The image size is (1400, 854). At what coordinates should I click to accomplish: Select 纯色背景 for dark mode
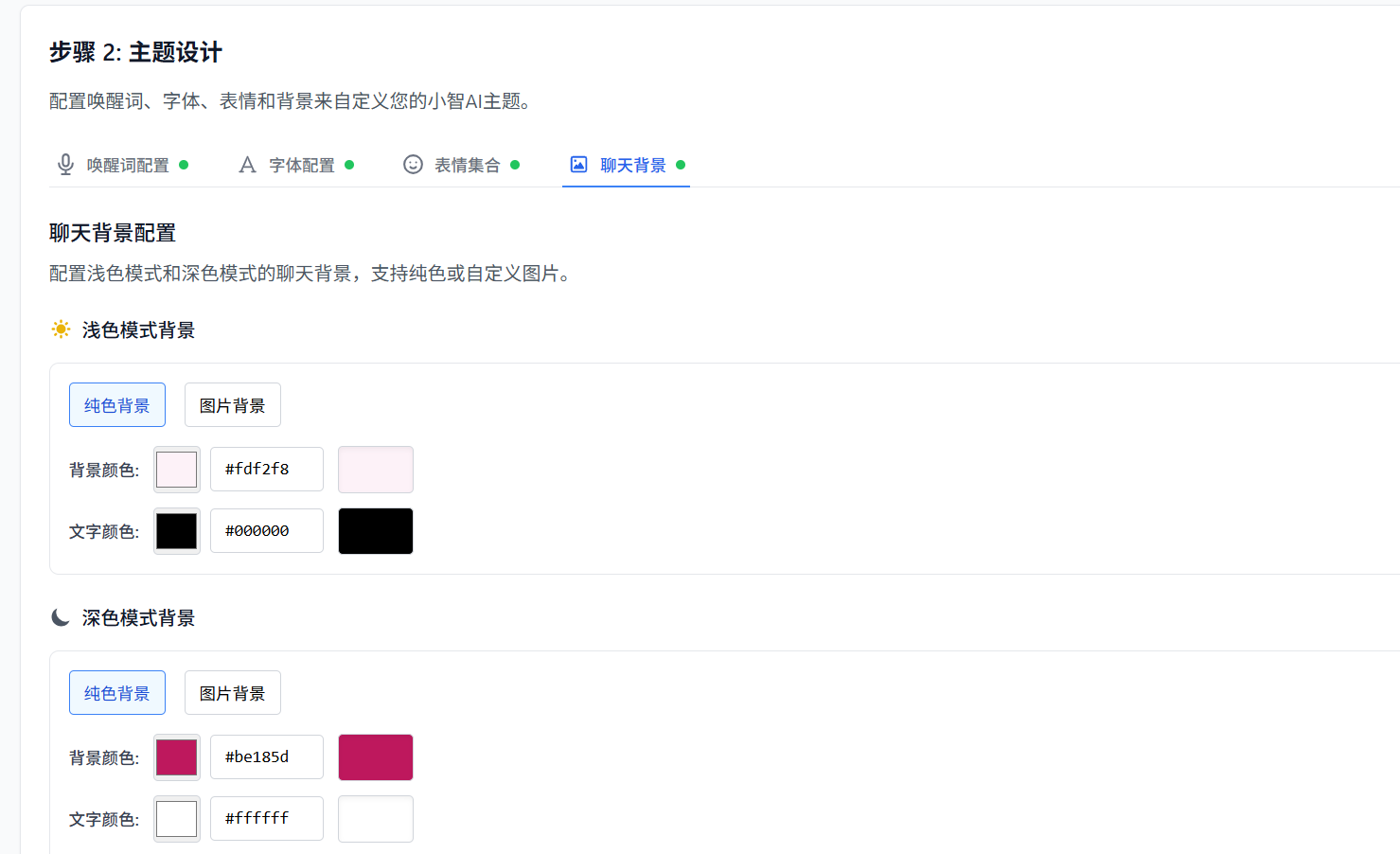(x=117, y=693)
